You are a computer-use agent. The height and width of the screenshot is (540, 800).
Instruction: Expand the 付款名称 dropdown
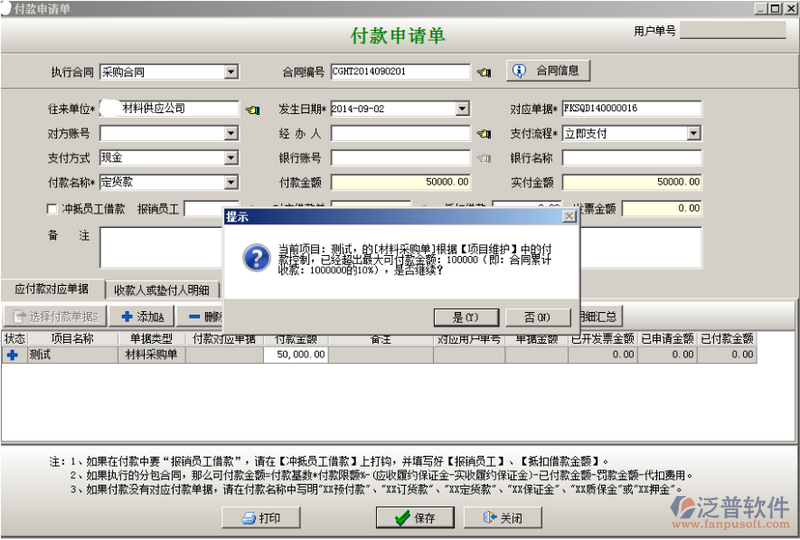pyautogui.click(x=231, y=182)
